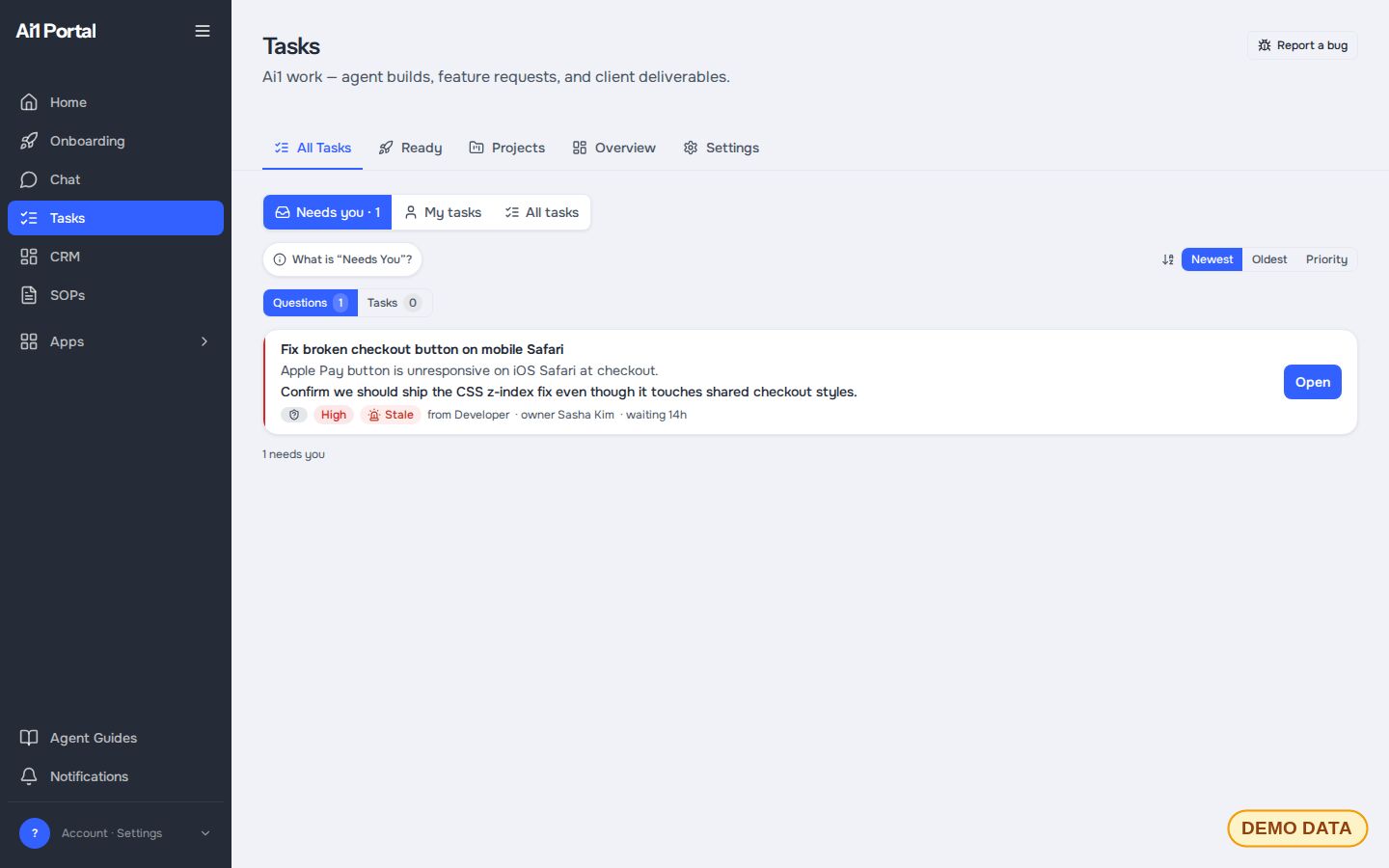Click the bug icon in Report a bug

click(x=1265, y=45)
